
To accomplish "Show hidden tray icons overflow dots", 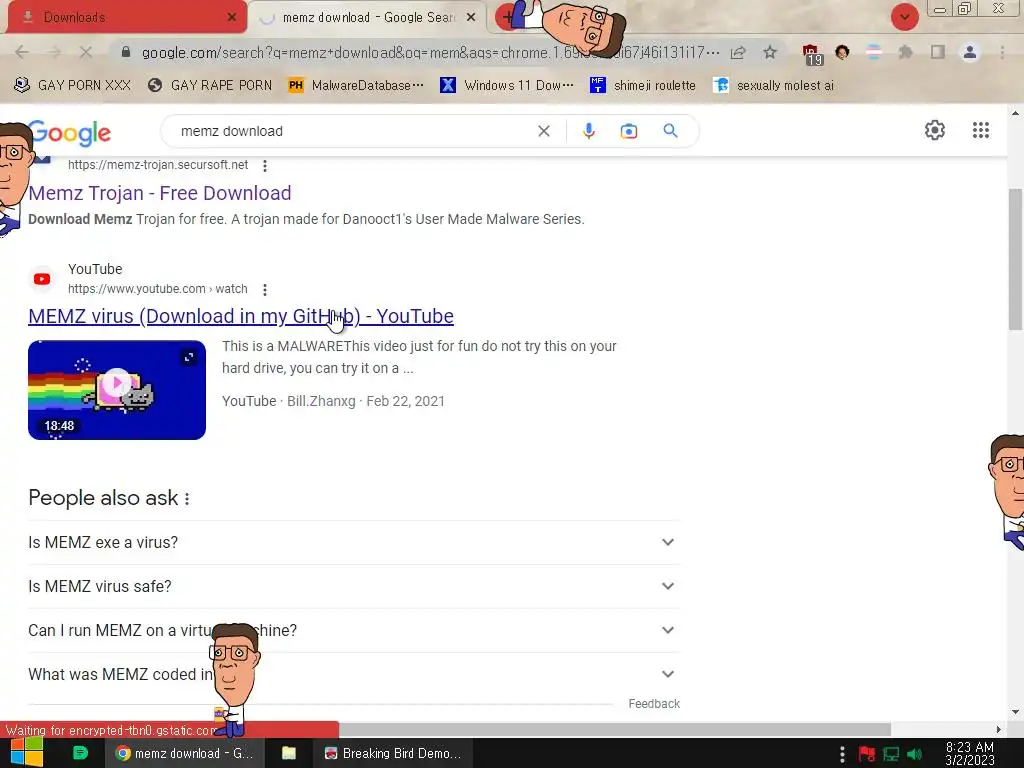I will [x=842, y=754].
